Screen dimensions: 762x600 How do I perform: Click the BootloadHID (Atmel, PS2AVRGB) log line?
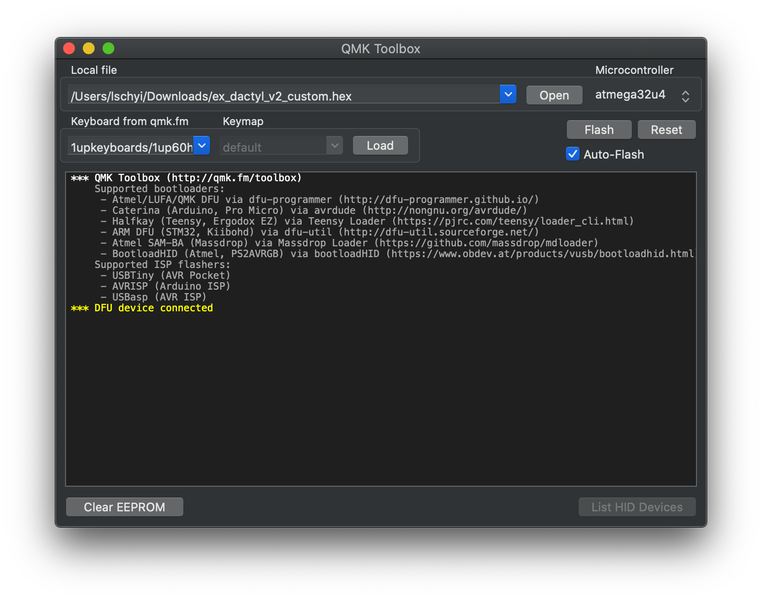point(398,254)
